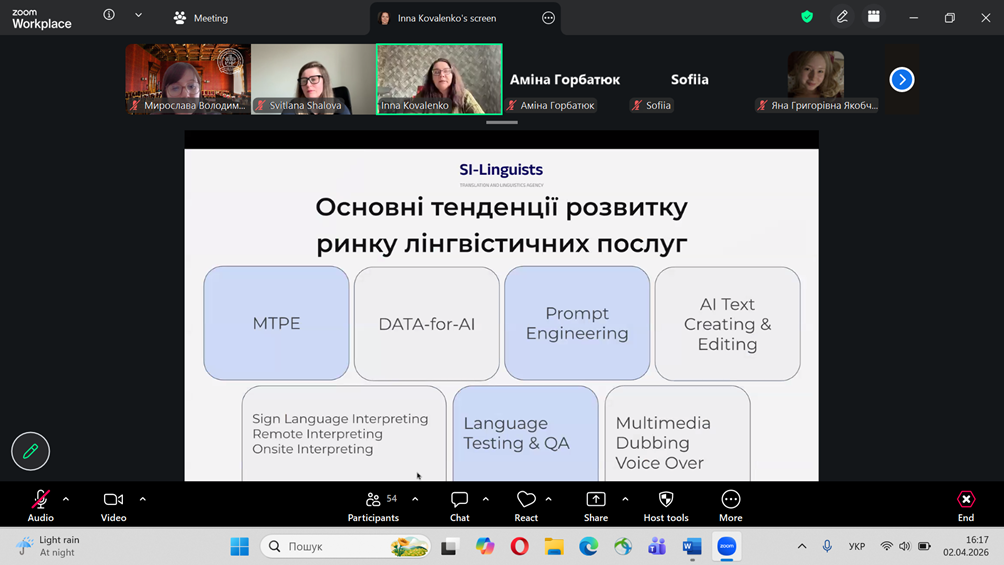Expand the participants options arrow

[415, 499]
